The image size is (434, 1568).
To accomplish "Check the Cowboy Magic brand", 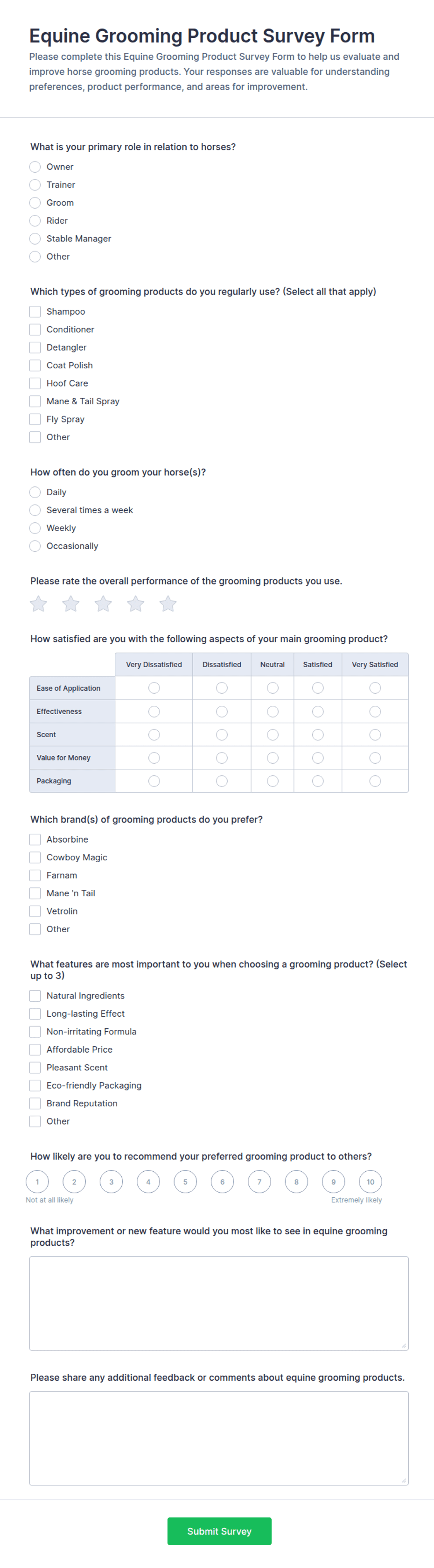I will pyautogui.click(x=35, y=858).
